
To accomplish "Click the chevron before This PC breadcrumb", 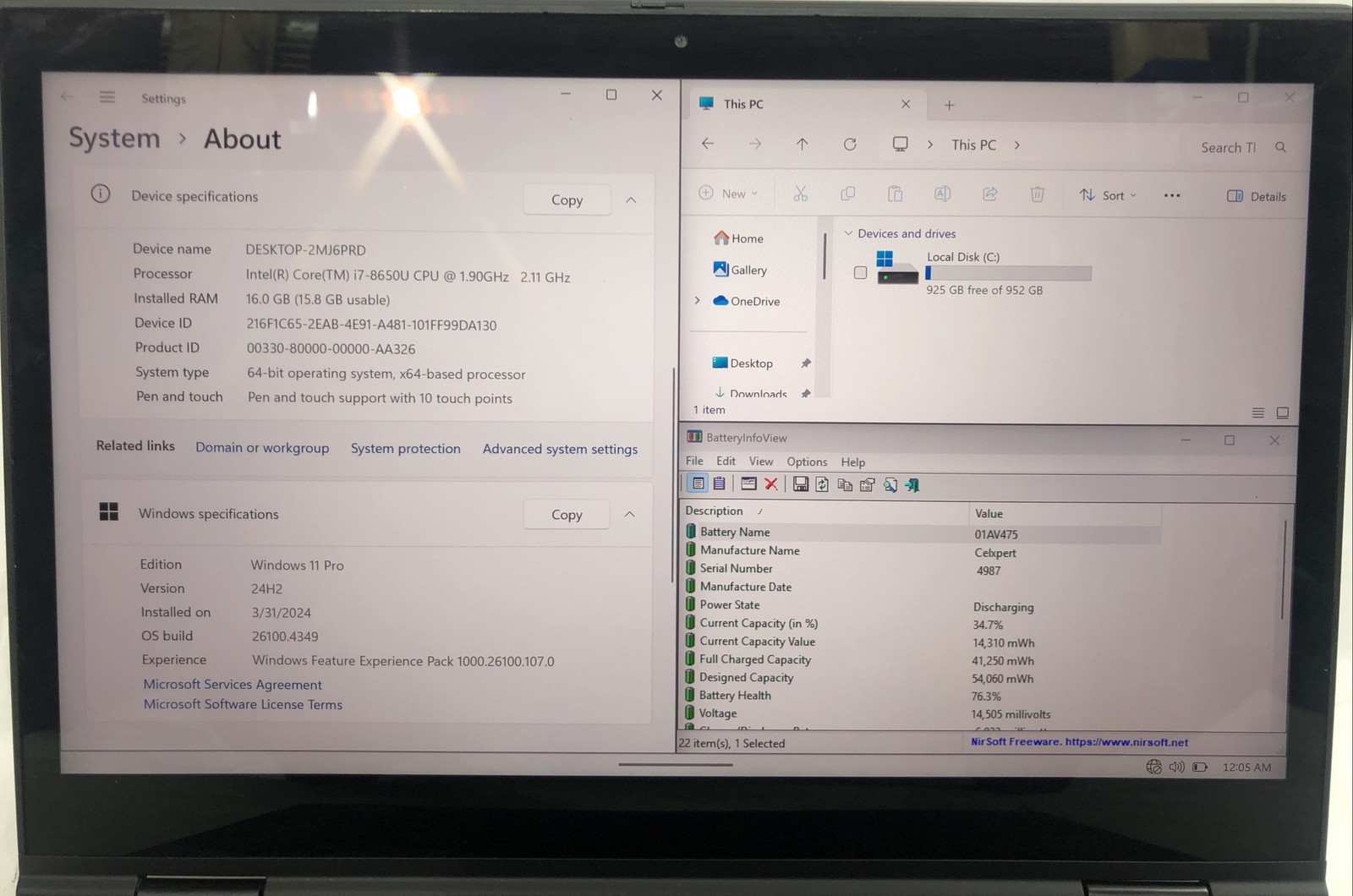I will pyautogui.click(x=930, y=145).
